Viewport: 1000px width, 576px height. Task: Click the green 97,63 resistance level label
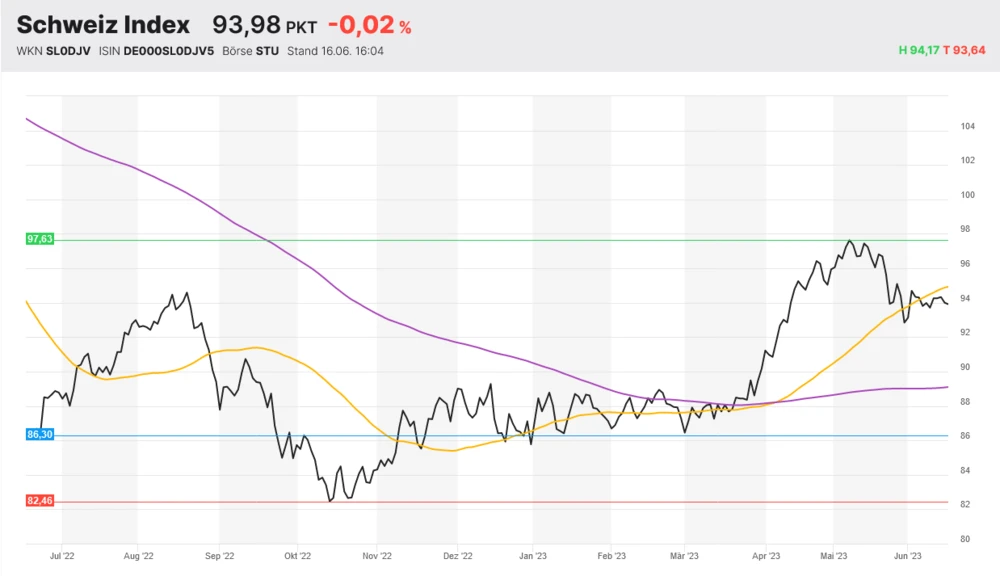(x=39, y=239)
